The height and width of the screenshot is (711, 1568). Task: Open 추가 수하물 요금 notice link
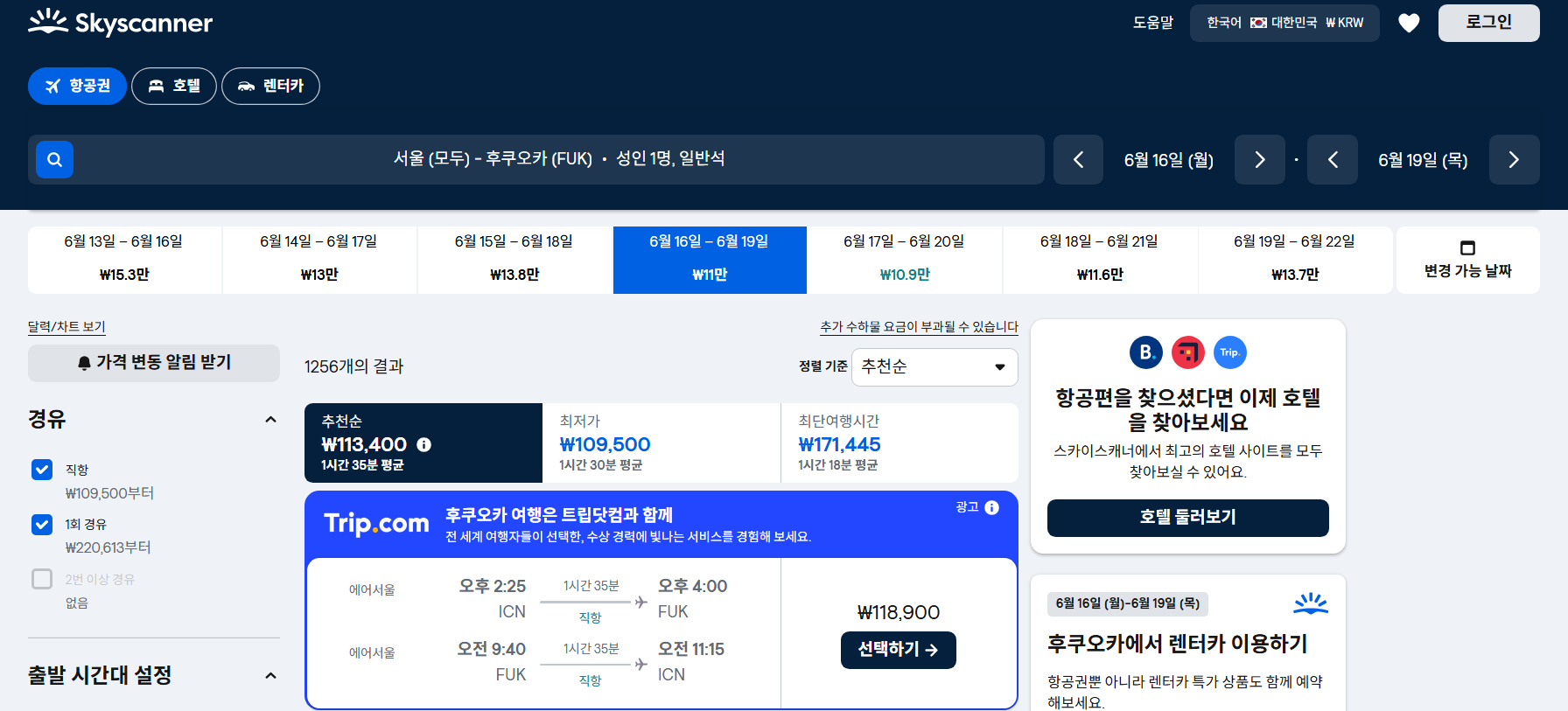tap(919, 327)
